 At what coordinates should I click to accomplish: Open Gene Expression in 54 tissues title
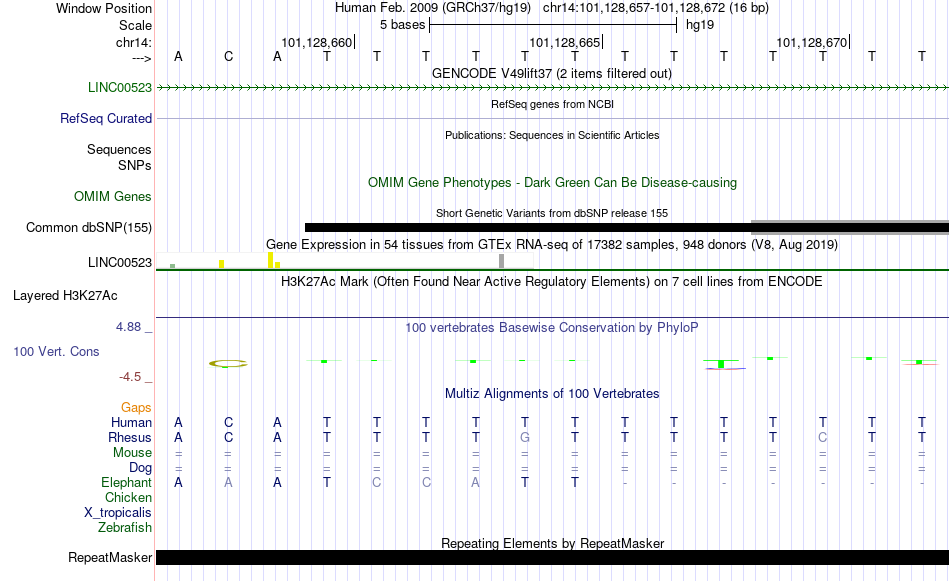pos(552,245)
